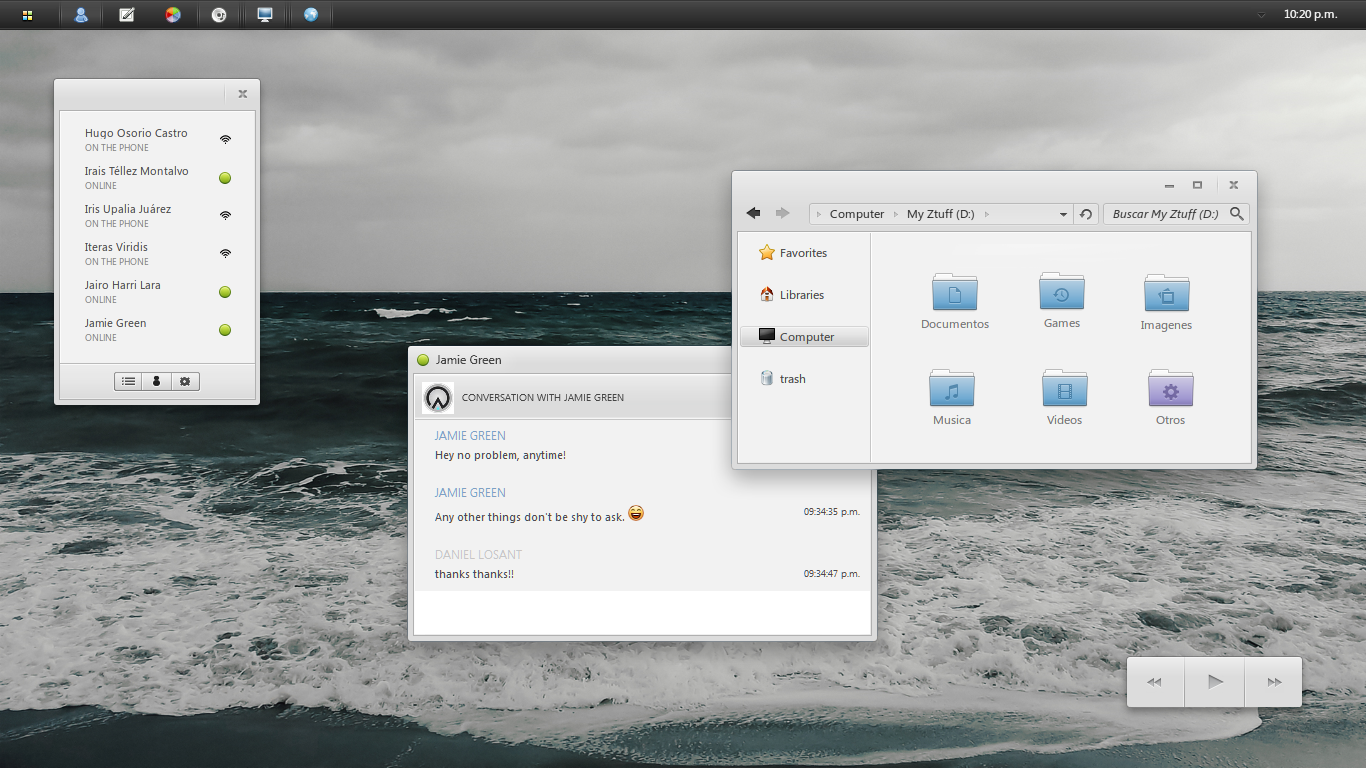The height and width of the screenshot is (768, 1366).
Task: Click the green status dot in chat title bar
Action: 423,360
